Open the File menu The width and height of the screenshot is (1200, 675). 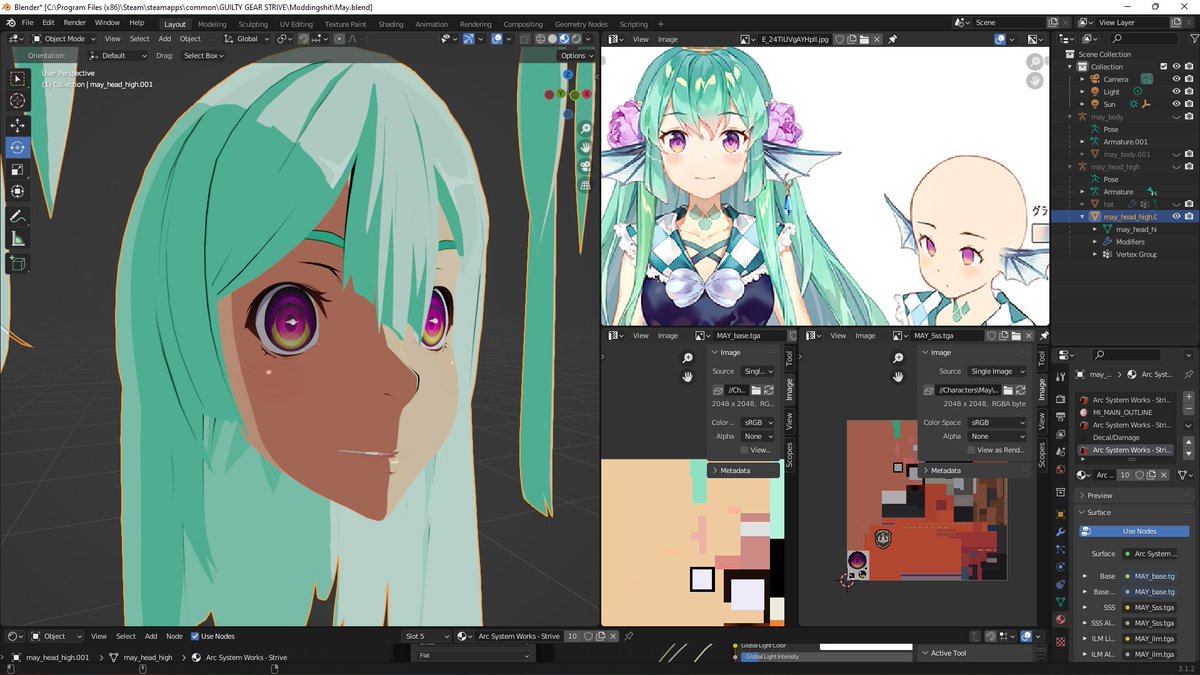tap(27, 22)
